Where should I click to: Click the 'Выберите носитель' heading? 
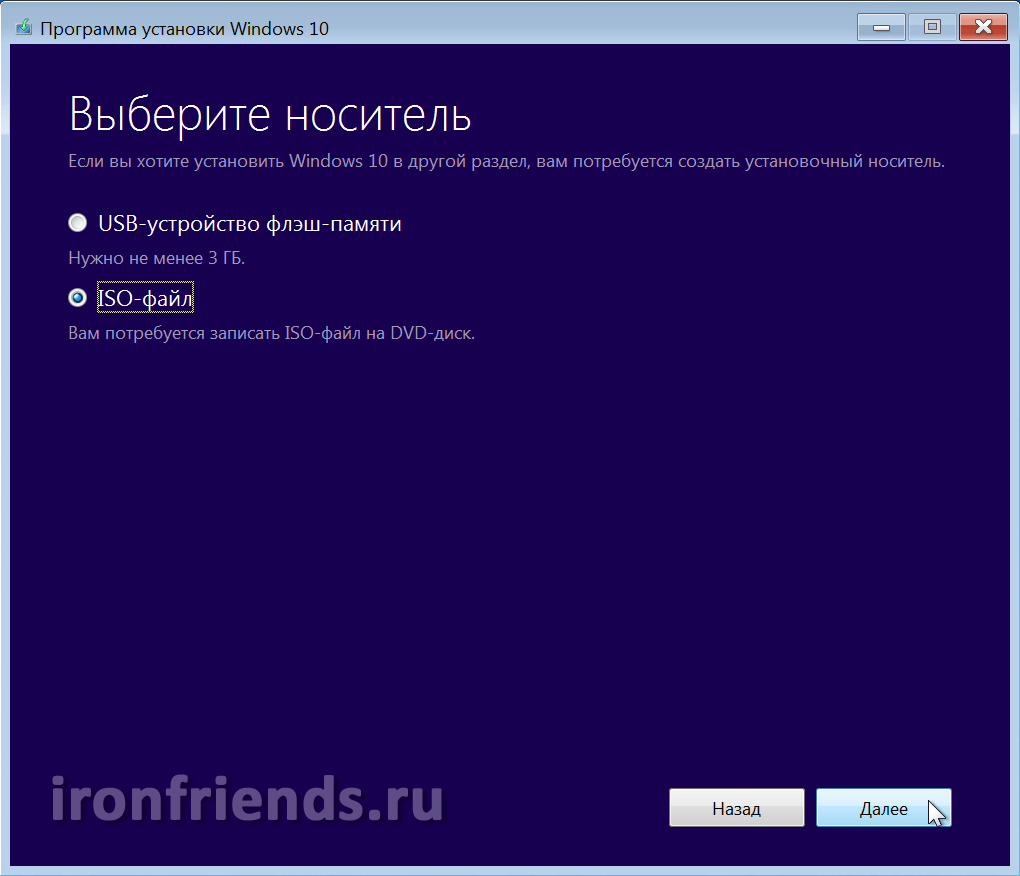click(x=270, y=114)
